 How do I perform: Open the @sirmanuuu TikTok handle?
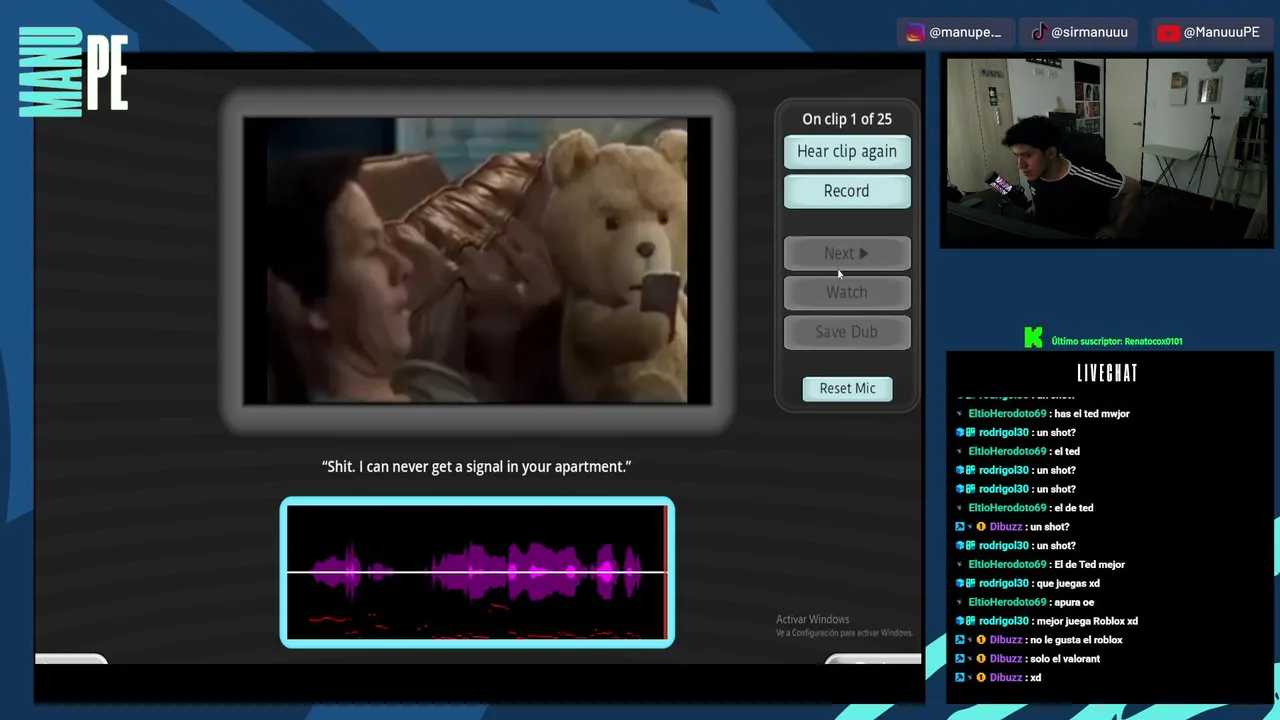1089,32
